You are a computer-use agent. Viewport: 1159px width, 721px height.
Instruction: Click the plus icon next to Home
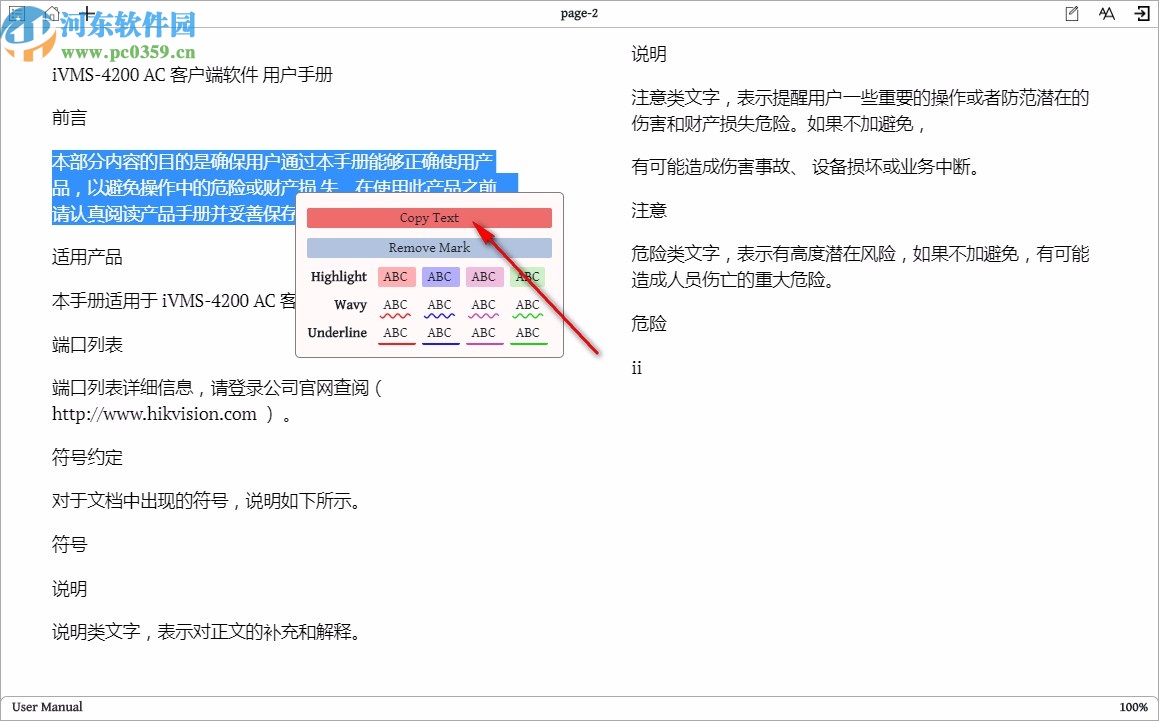(x=86, y=13)
